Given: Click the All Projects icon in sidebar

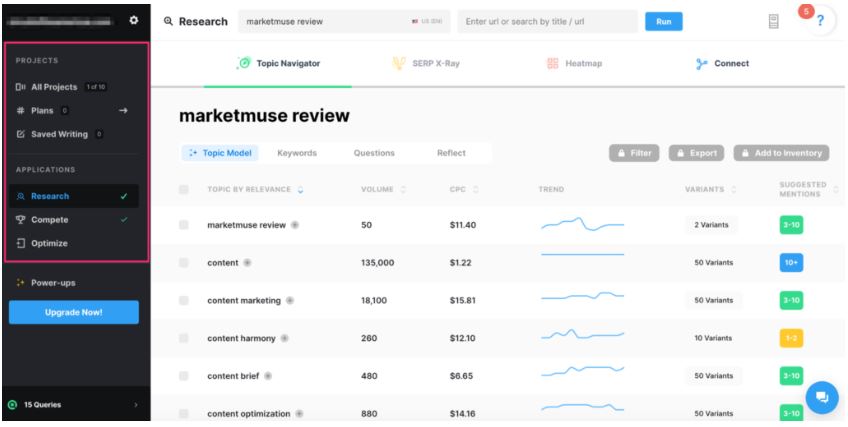Looking at the screenshot, I should tap(21, 87).
